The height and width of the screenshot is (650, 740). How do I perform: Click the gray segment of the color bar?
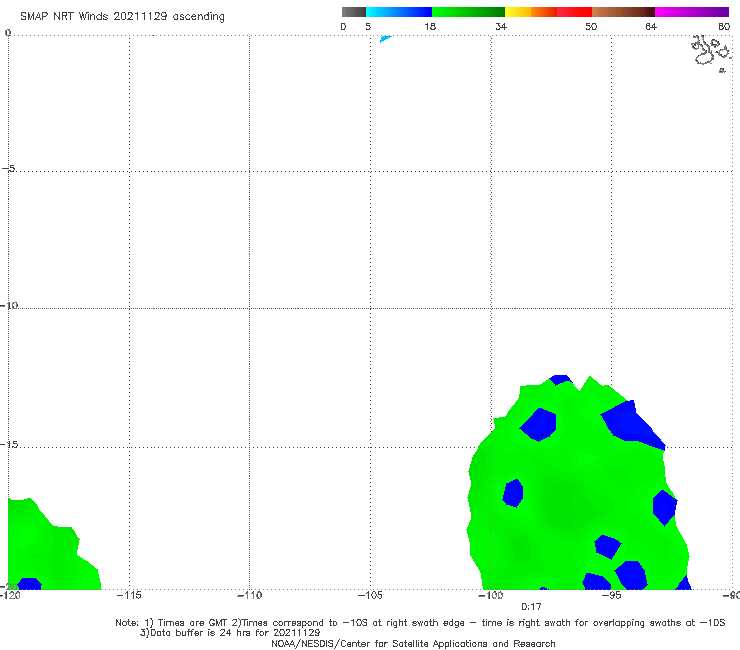point(353,12)
